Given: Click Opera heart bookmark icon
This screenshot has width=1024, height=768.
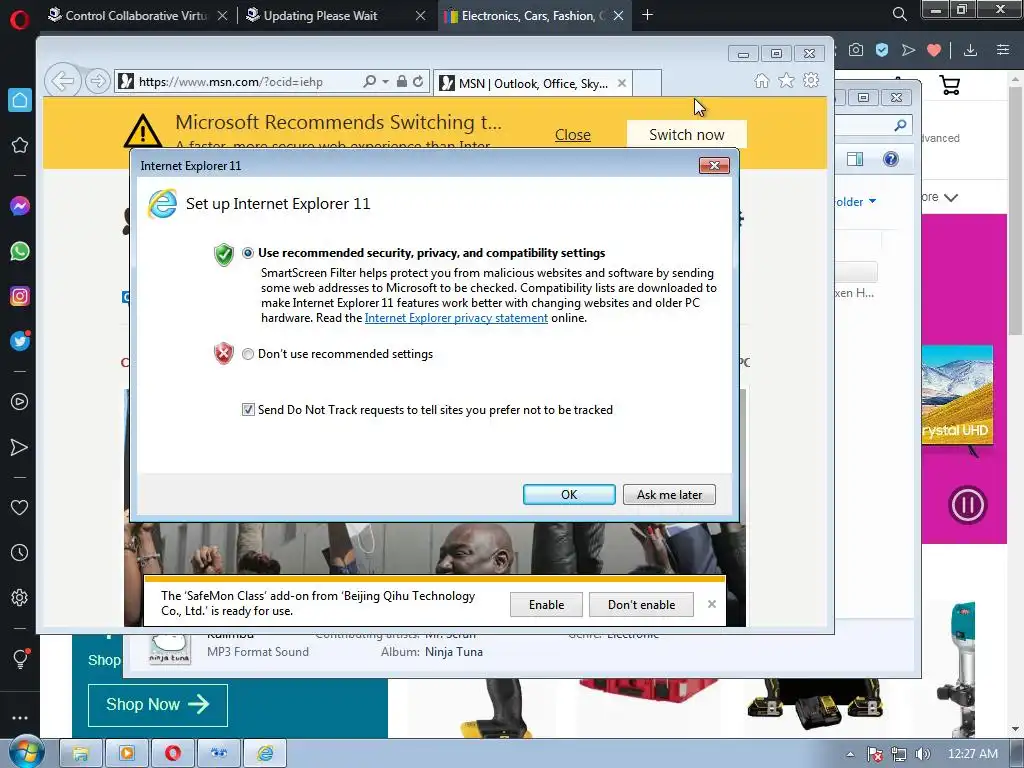Looking at the screenshot, I should (x=935, y=50).
